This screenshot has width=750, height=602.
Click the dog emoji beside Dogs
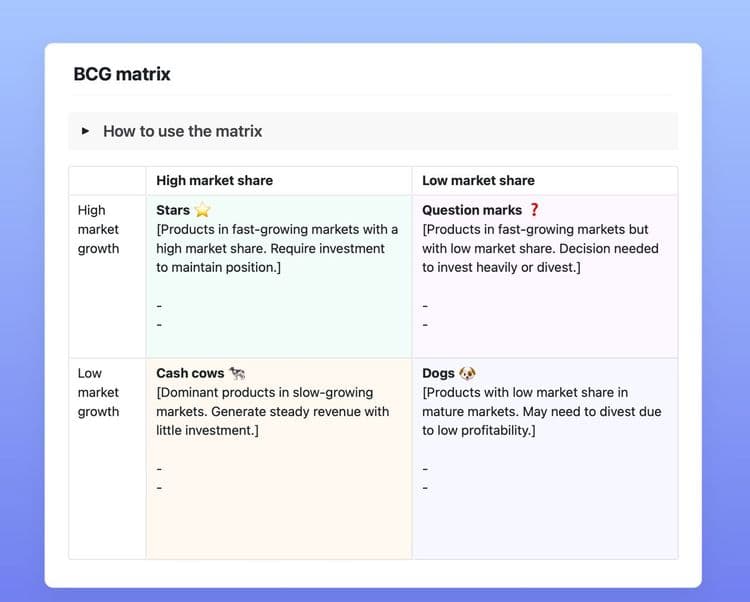[467, 373]
